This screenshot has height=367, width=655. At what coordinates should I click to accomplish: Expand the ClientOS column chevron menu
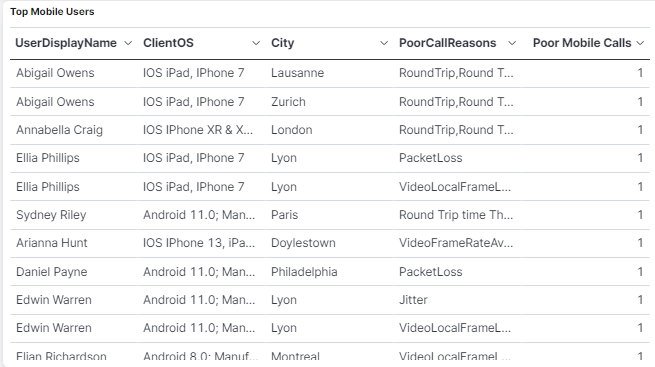[256, 43]
